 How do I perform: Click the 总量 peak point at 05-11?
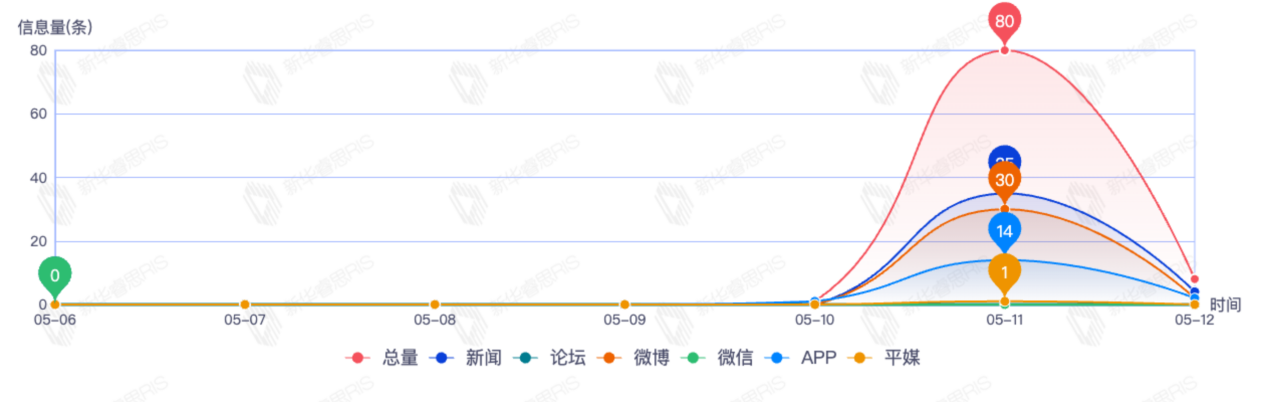pyautogui.click(x=1005, y=50)
